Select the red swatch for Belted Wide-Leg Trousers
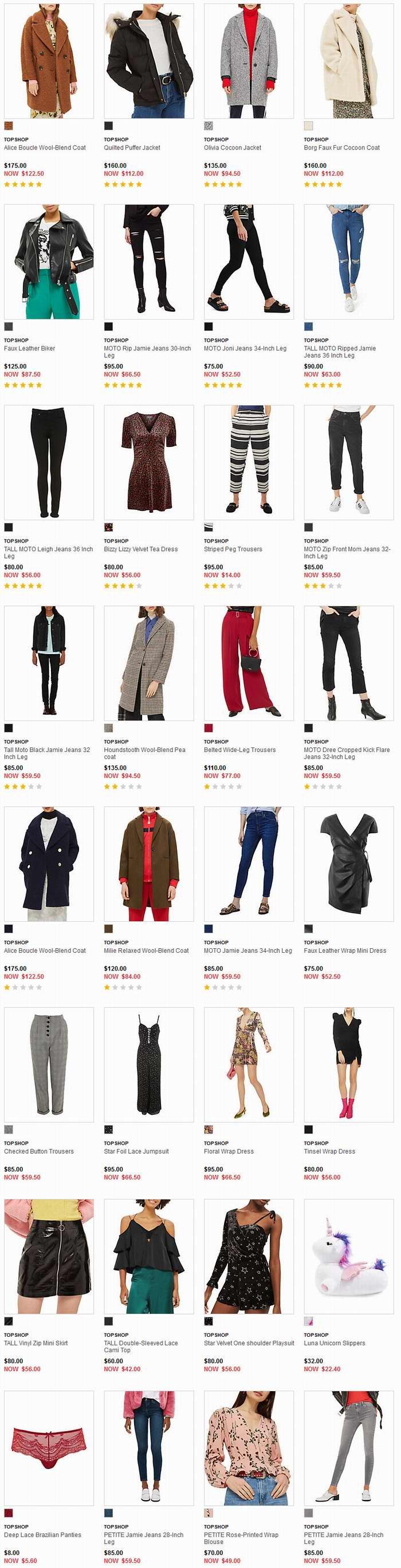Screen dimensions: 401x1568 [209, 728]
